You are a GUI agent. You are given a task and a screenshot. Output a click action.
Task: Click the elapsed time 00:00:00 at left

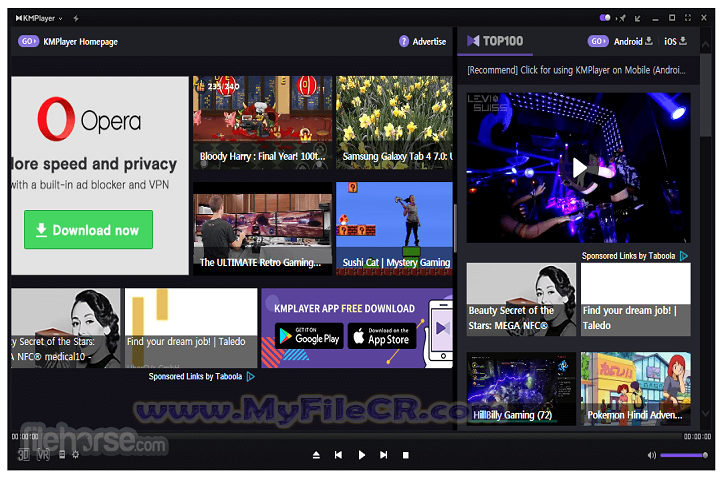(x=25, y=437)
